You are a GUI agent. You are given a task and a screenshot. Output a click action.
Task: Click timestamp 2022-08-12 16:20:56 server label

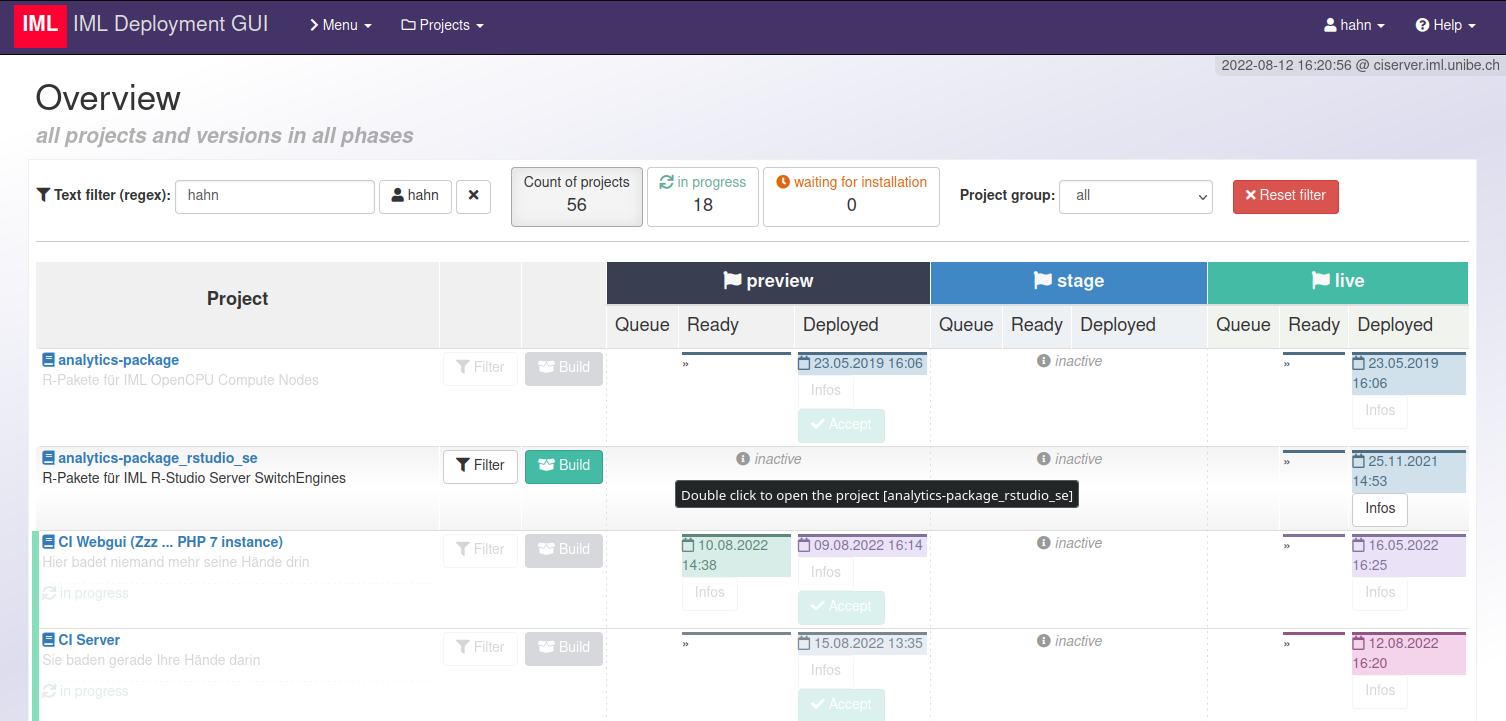(1360, 65)
